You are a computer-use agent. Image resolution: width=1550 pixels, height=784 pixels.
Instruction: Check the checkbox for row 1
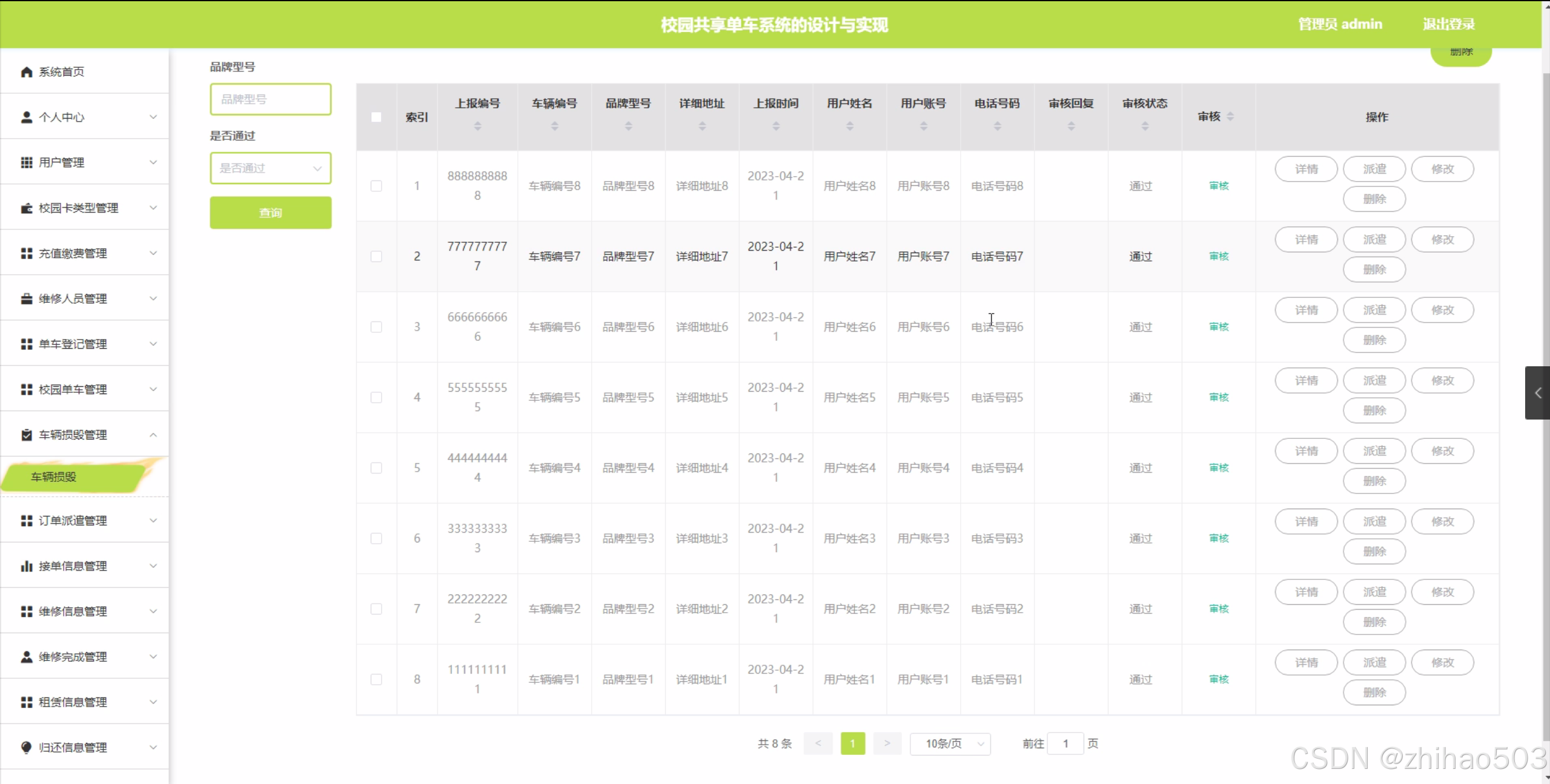click(x=376, y=186)
